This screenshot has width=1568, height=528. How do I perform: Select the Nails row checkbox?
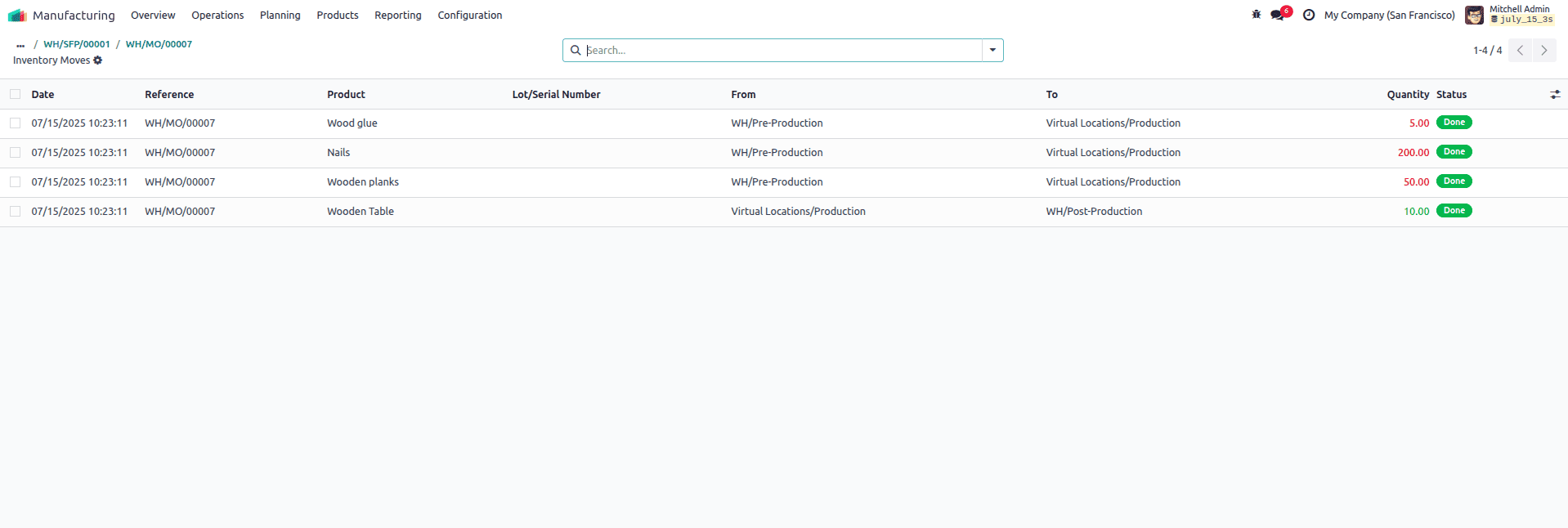(x=16, y=153)
